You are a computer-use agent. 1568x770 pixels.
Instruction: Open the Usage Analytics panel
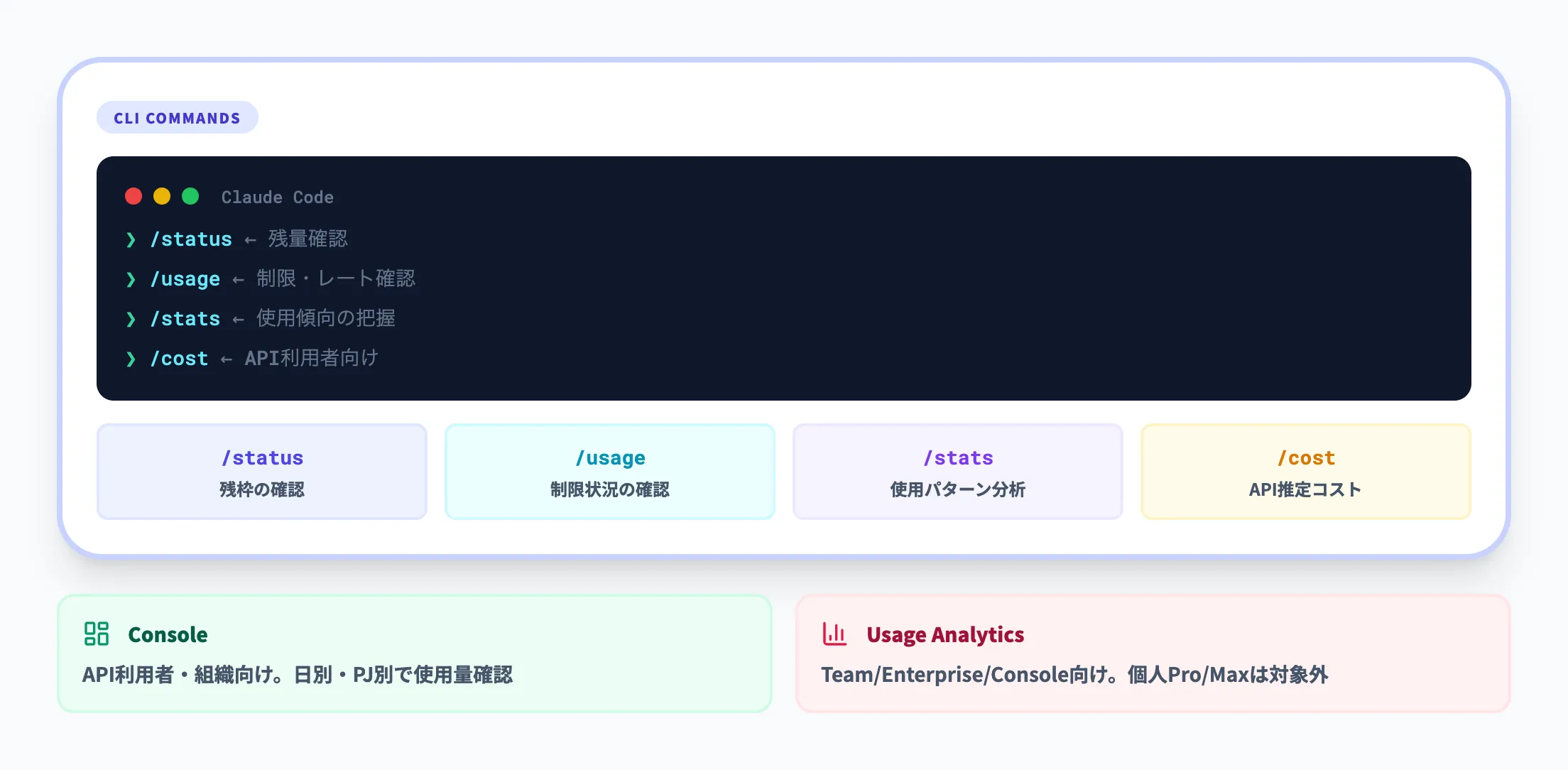coord(1154,652)
